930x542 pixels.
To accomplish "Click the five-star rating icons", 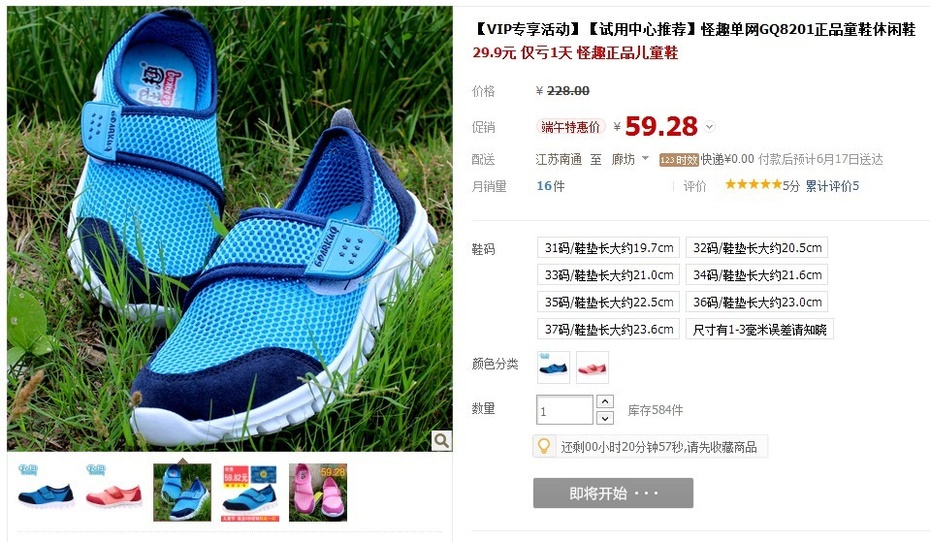I will pyautogui.click(x=753, y=184).
